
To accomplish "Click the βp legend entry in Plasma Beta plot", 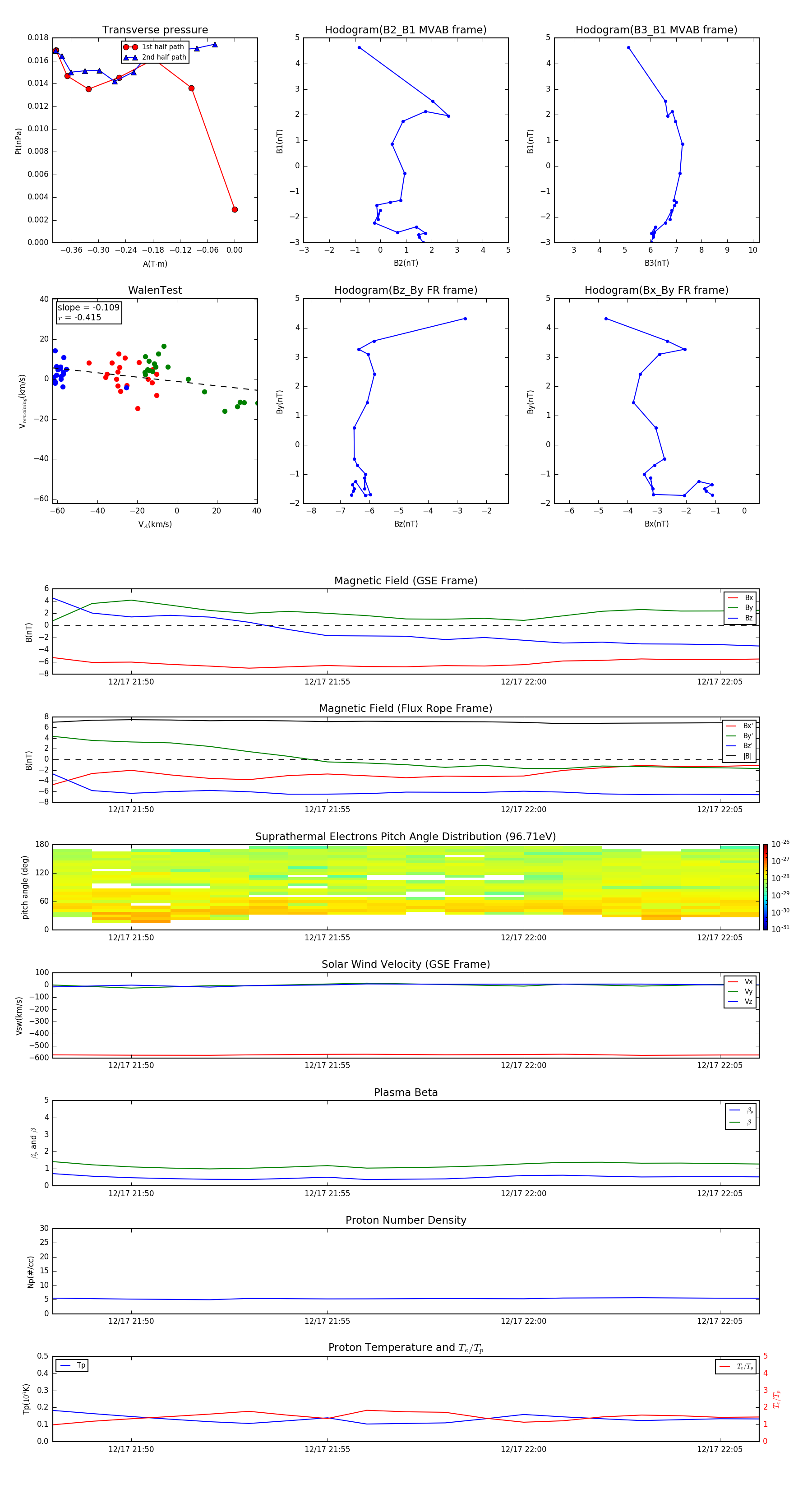I will [741, 1110].
